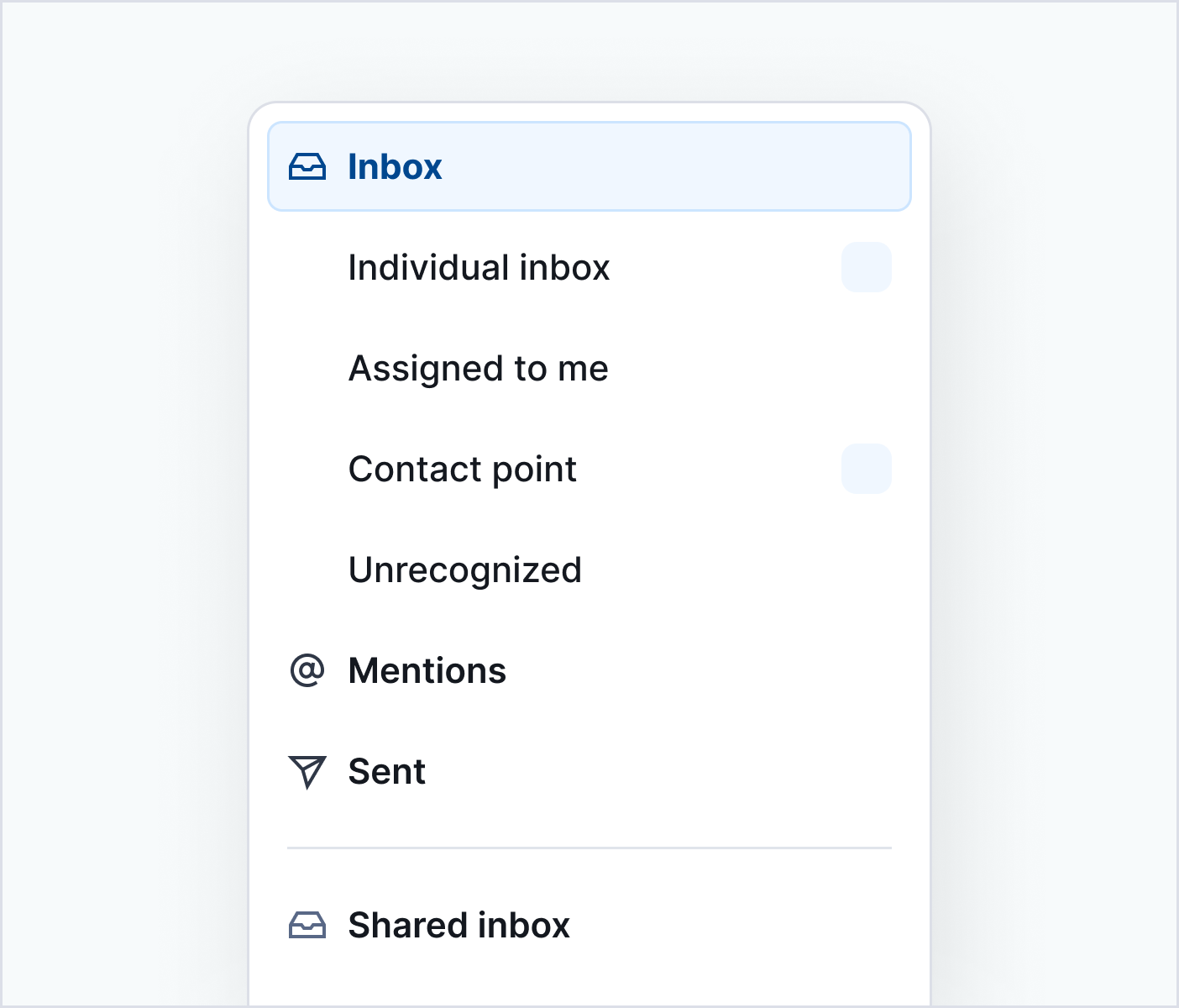Click the Sent paper plane icon
1179x1008 pixels.
click(307, 772)
